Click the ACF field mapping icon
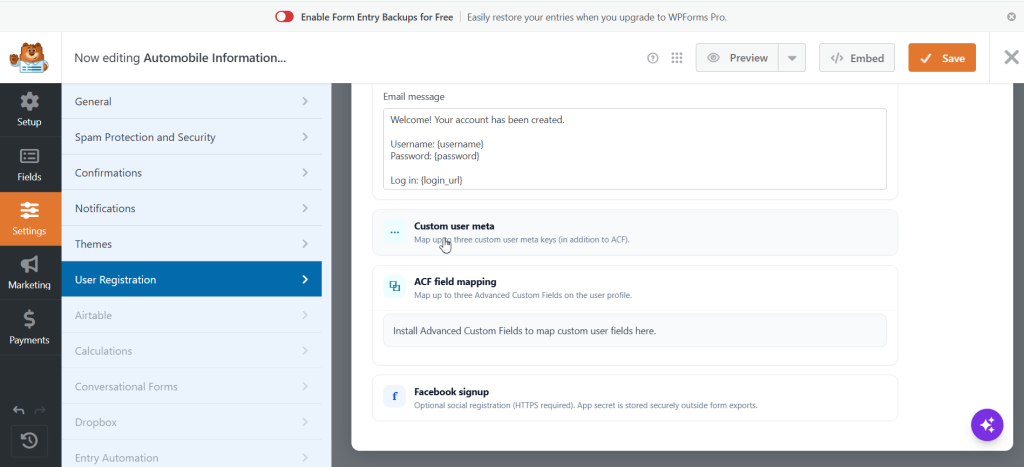The height and width of the screenshot is (467, 1024). pos(394,287)
